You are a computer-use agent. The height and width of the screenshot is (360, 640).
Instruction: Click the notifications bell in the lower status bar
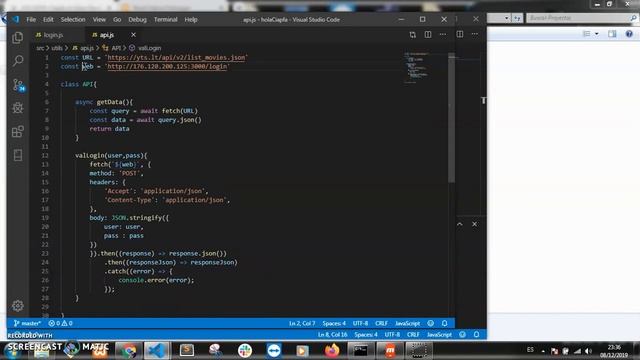tap(476, 335)
